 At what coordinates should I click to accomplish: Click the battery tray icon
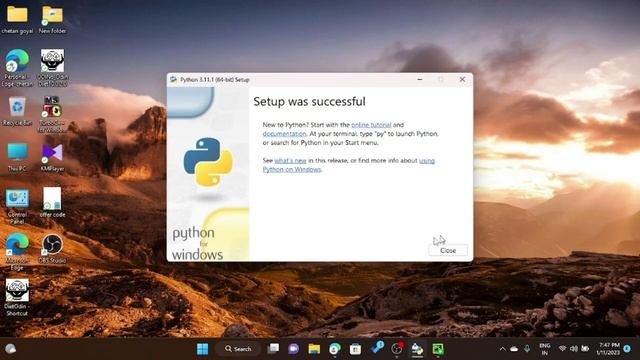[x=585, y=349]
